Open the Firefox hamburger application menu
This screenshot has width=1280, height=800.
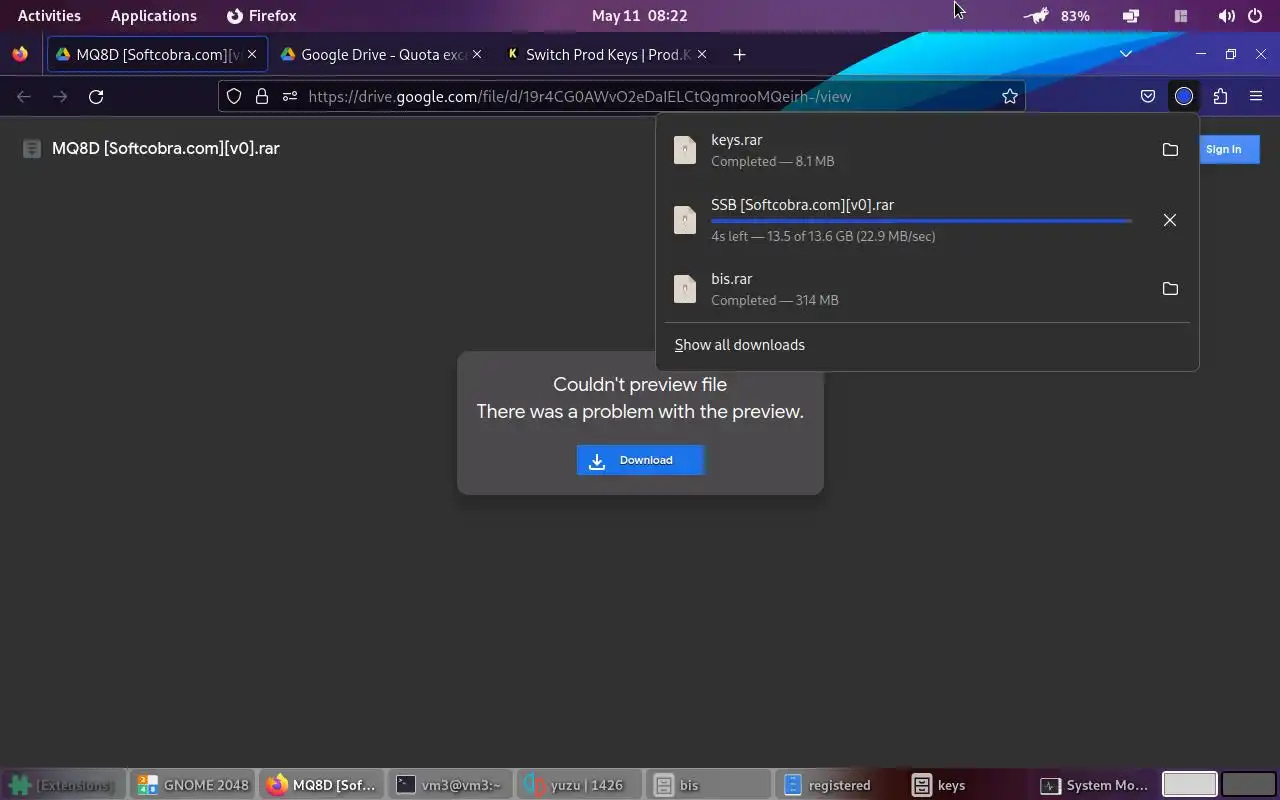tap(1256, 96)
